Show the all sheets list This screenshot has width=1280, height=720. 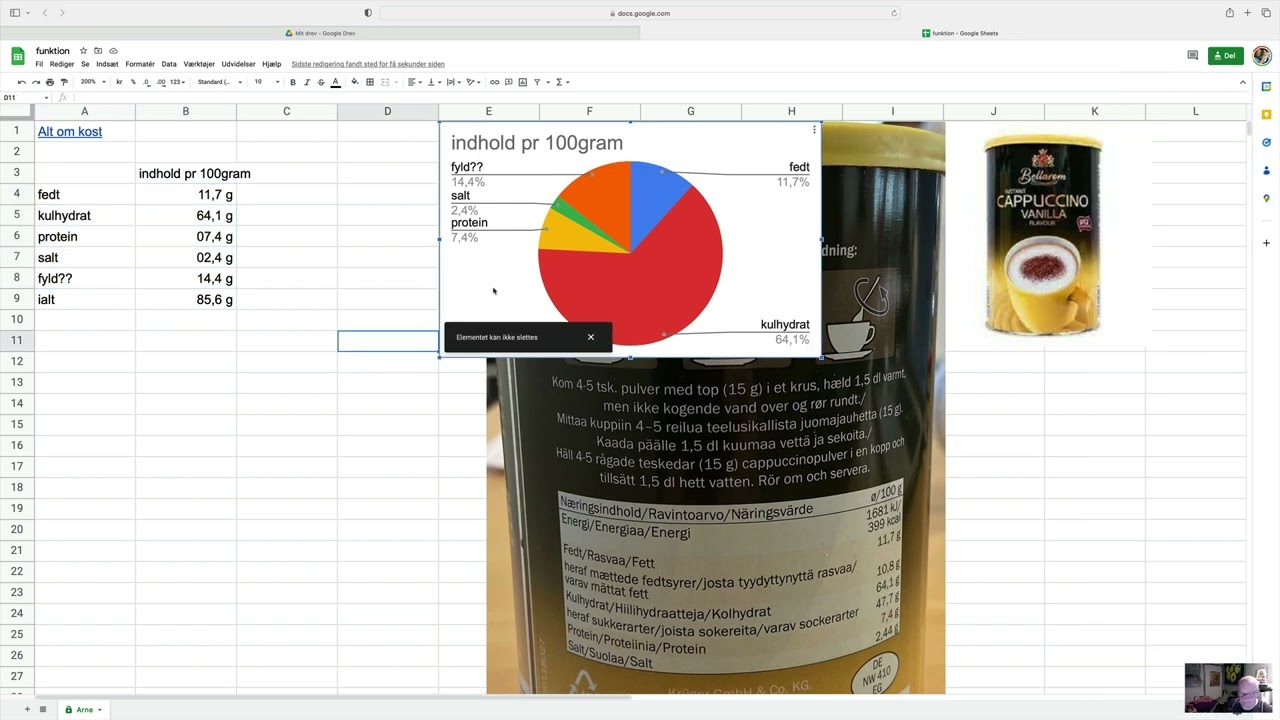point(43,710)
